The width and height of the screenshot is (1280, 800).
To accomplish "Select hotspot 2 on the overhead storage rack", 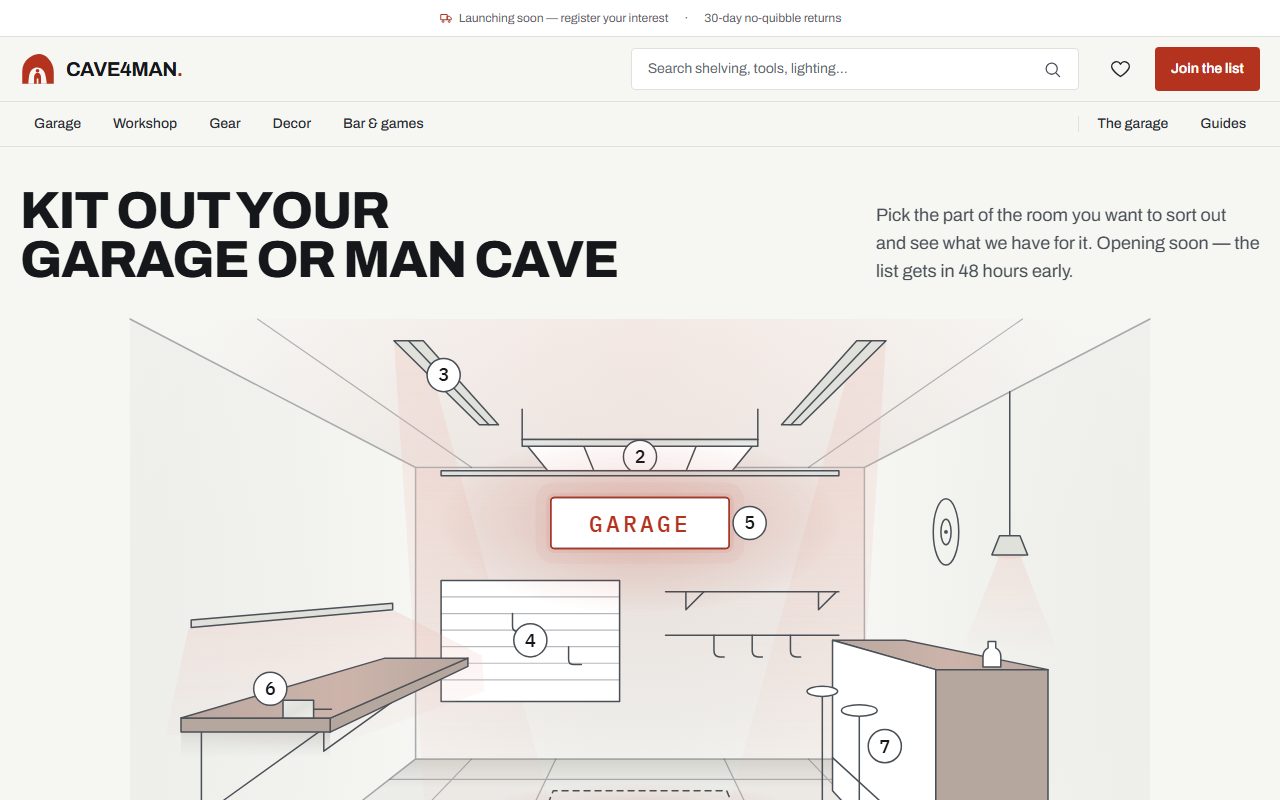I will coord(640,457).
